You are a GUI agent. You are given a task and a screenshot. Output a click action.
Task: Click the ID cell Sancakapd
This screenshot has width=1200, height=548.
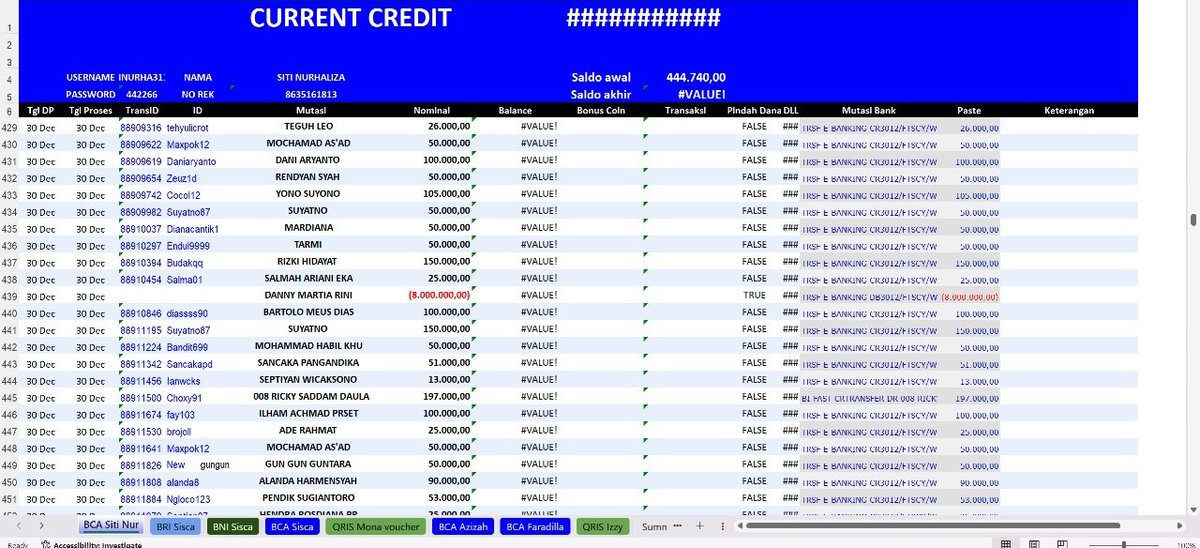pos(189,364)
